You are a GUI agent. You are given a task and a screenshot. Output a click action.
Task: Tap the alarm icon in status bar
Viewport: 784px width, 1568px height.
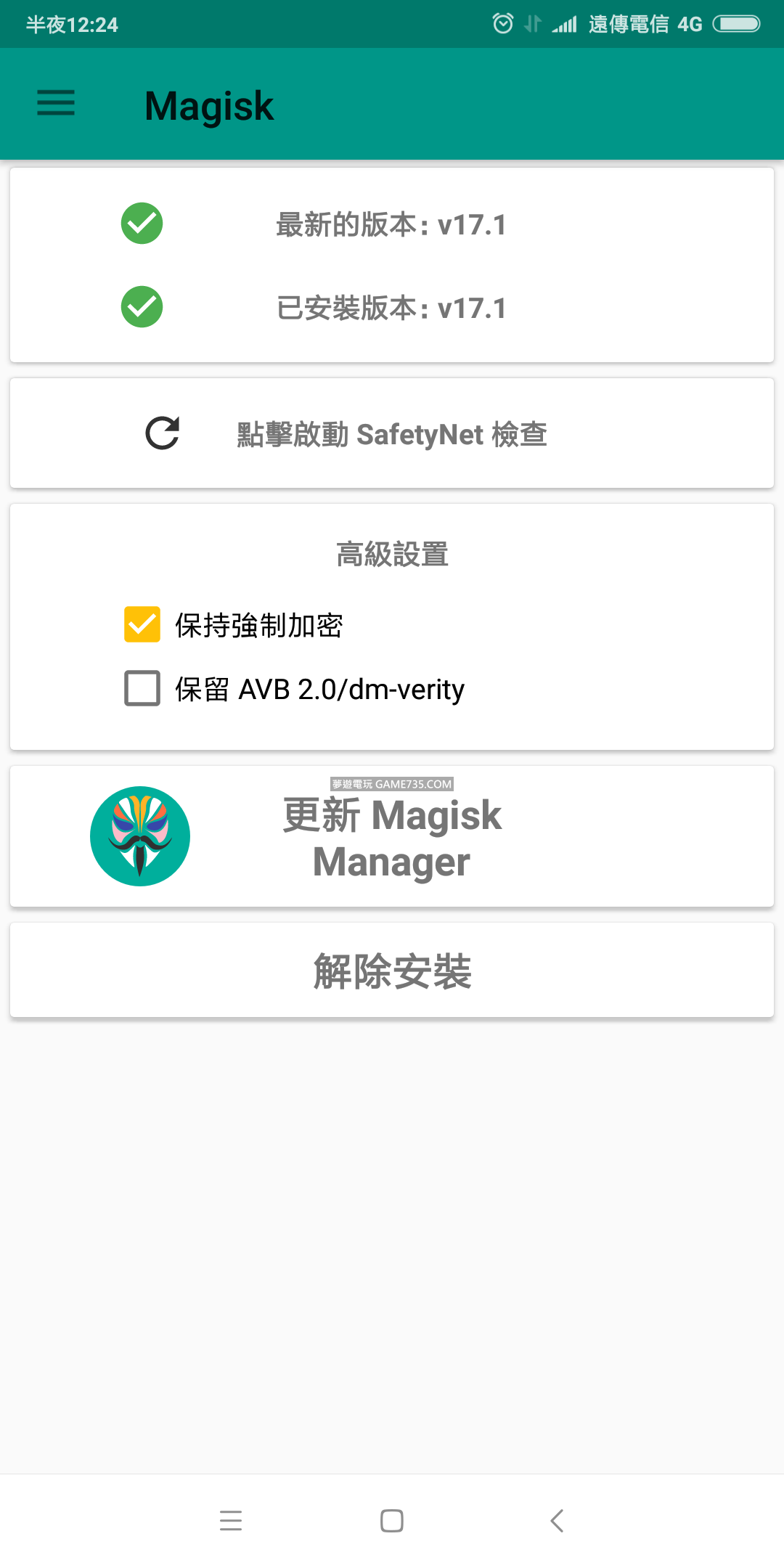[502, 24]
